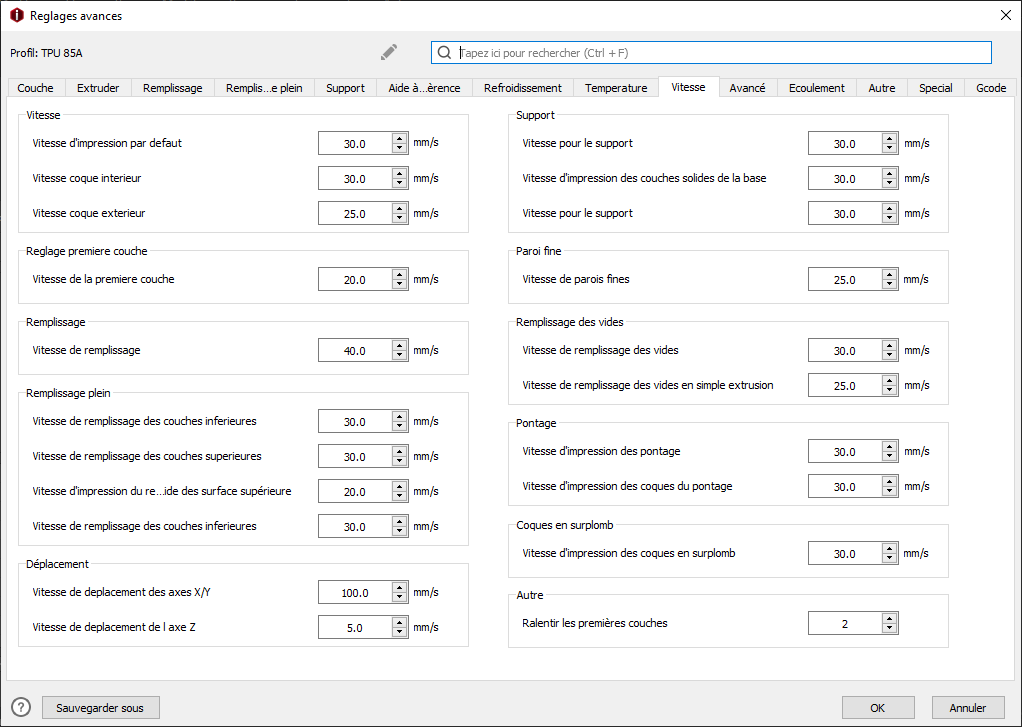Cancel changes with Annuler button

tap(967, 708)
